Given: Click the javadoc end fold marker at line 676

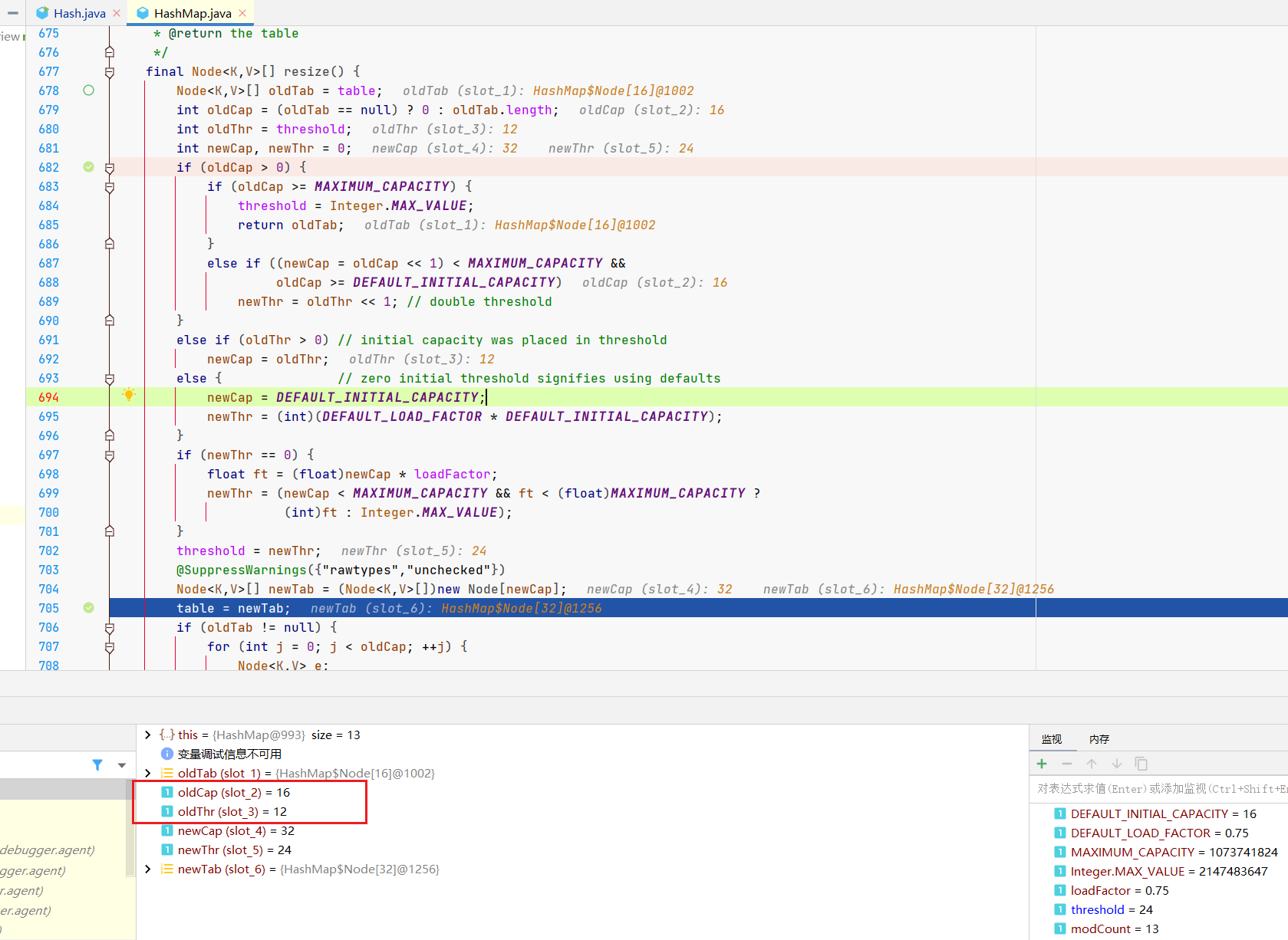Looking at the screenshot, I should click(110, 52).
